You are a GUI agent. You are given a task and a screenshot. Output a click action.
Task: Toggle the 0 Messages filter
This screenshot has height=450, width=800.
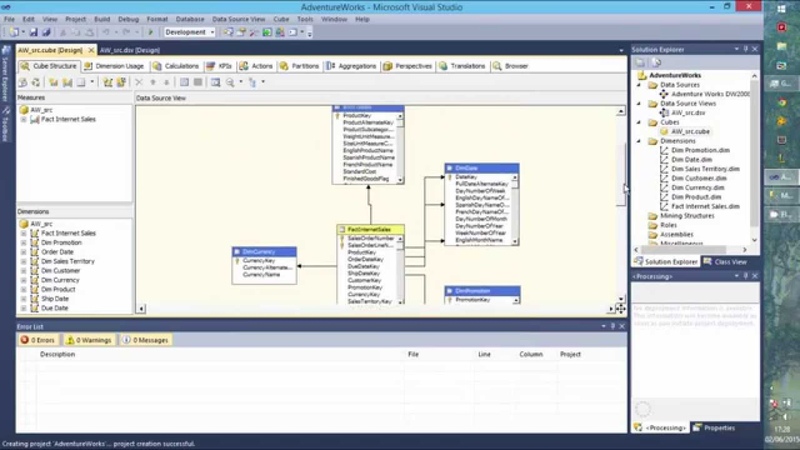(x=146, y=340)
